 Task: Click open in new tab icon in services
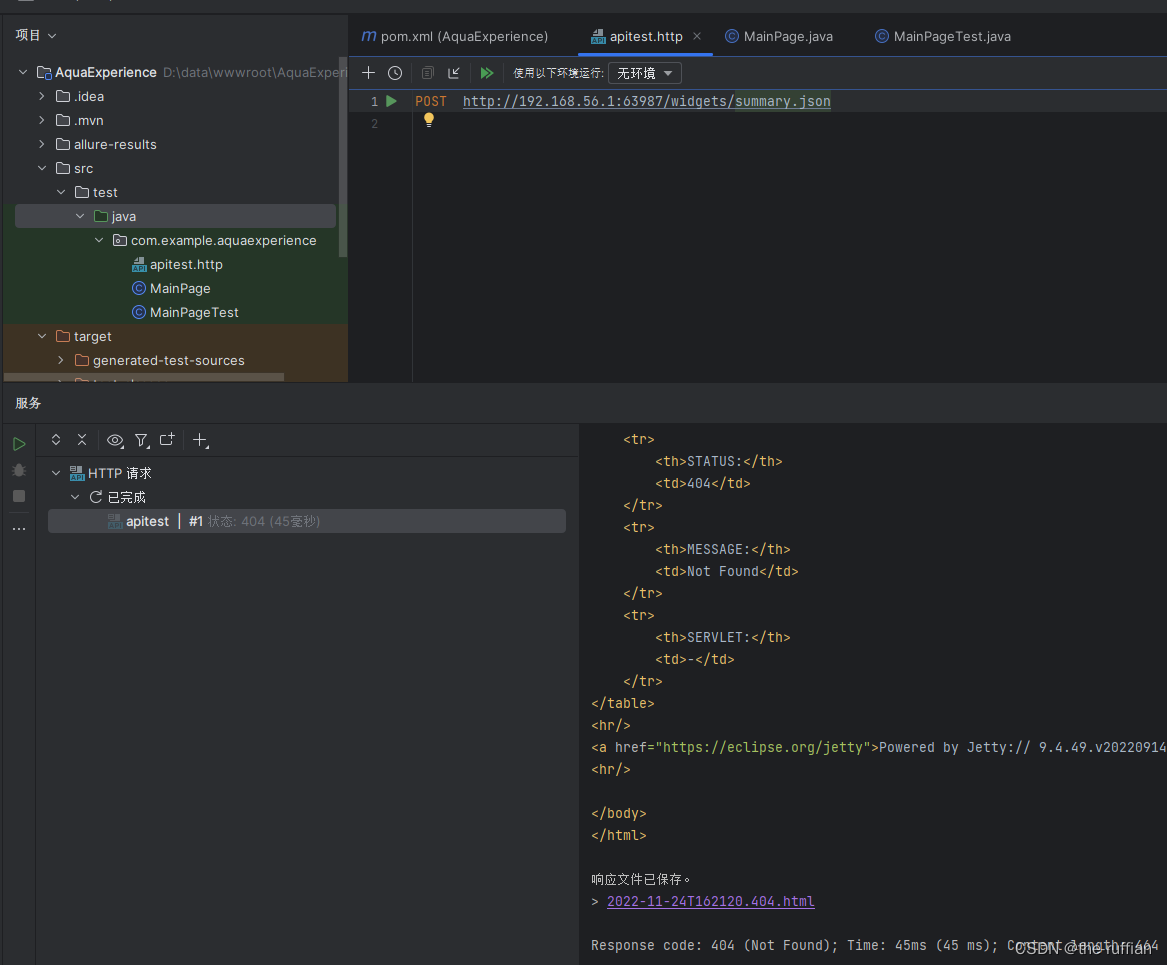(167, 440)
